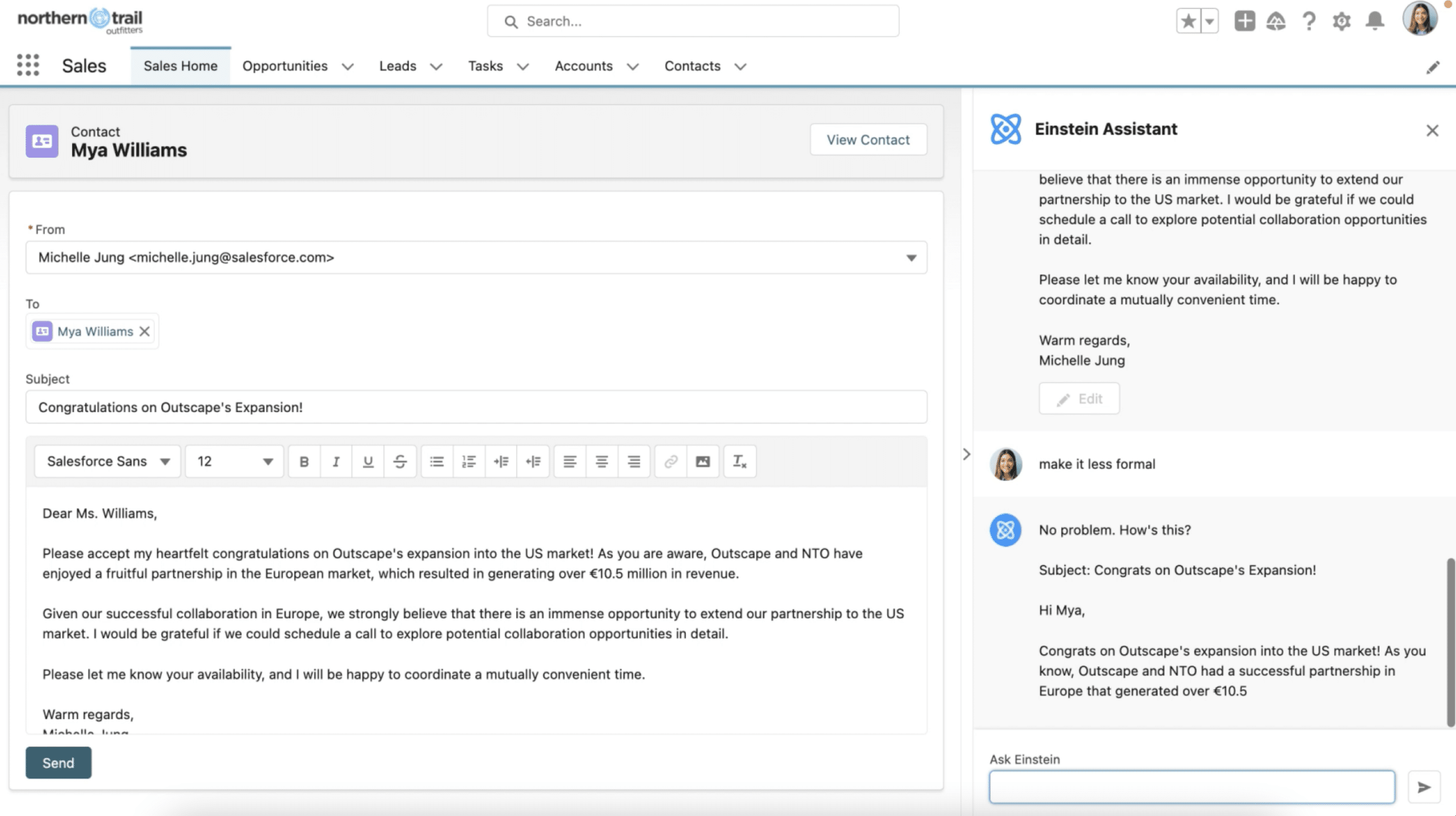Open the Accounts tab
The image size is (1456, 816).
tap(584, 66)
